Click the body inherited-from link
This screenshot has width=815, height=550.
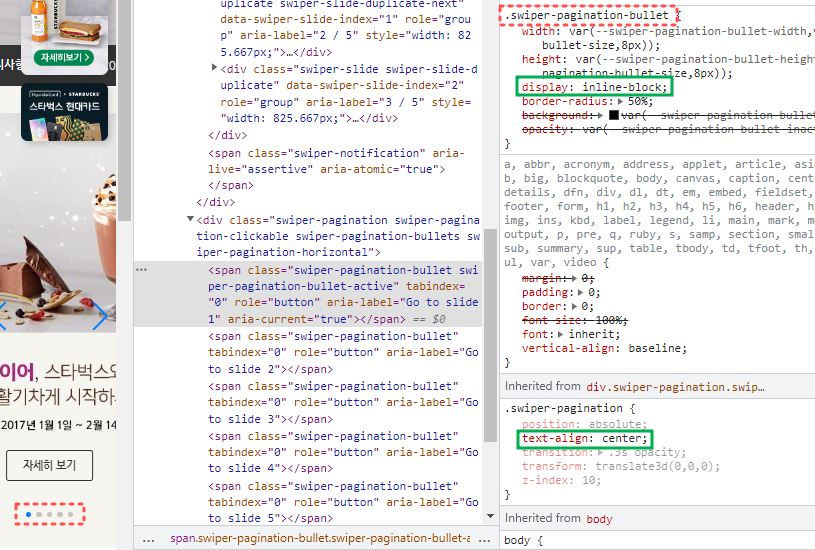tap(599, 519)
